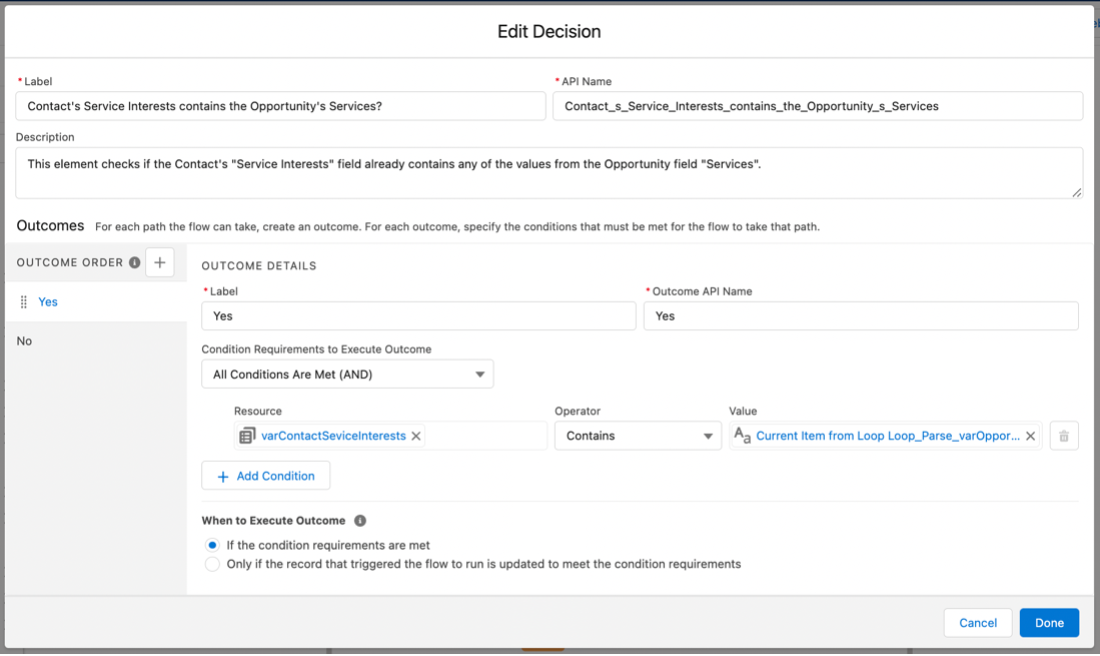Remove varContactSeviceInterests by clicking its X
This screenshot has height=656, width=1100.
[x=417, y=435]
